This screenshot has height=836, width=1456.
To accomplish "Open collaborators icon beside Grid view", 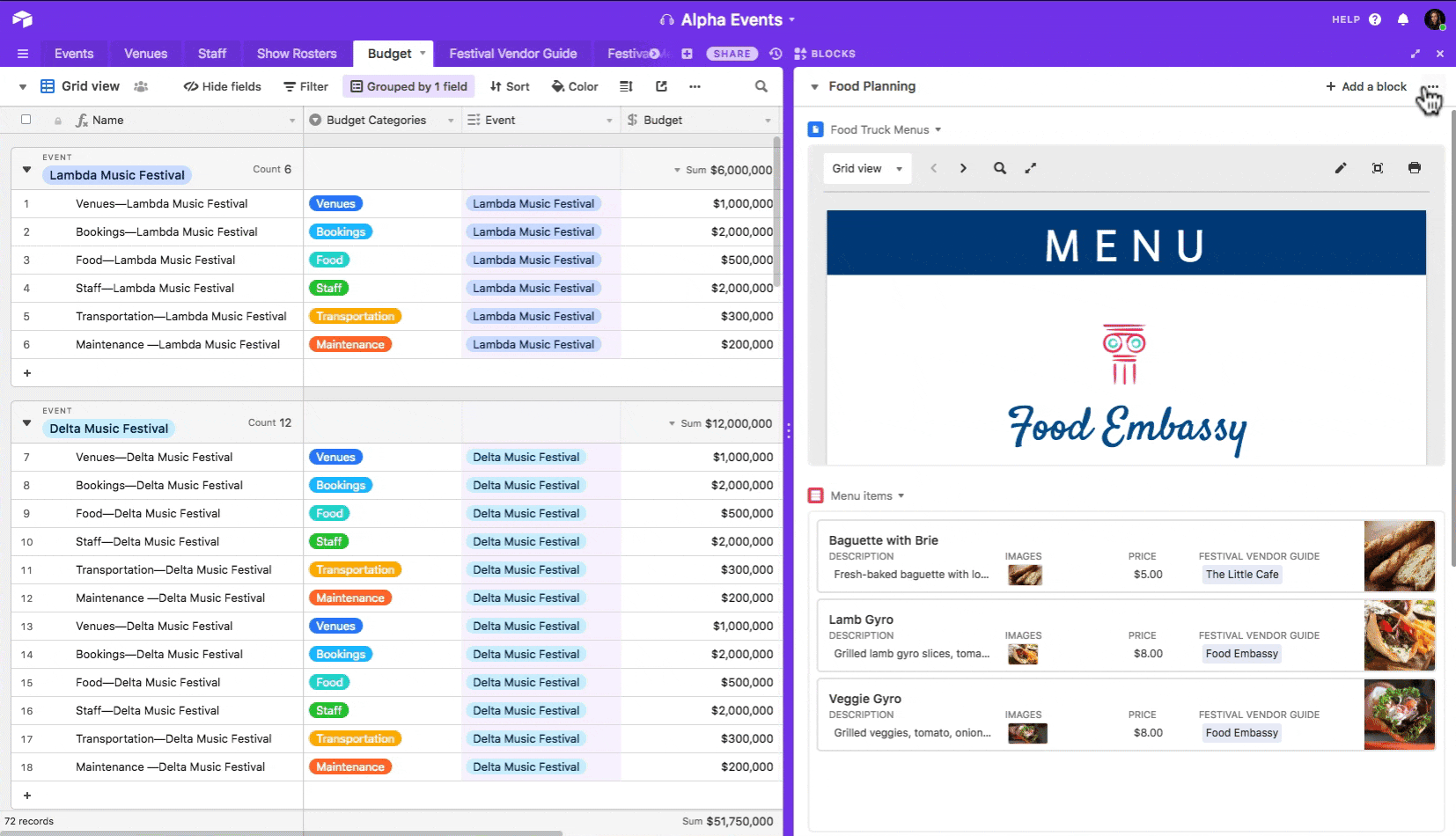I will point(141,86).
